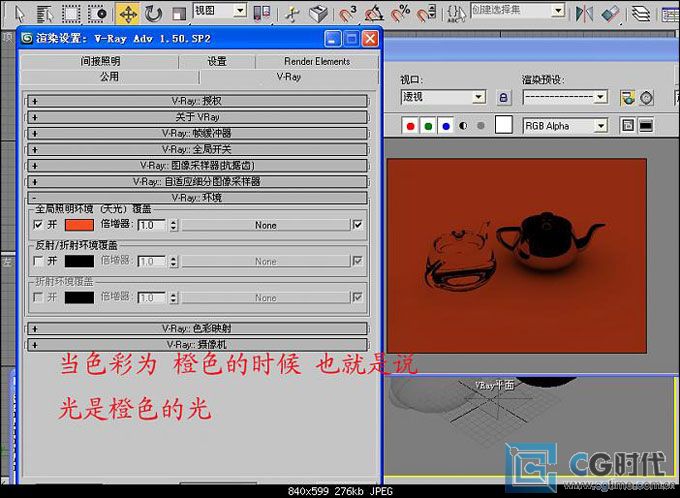Screen dimensions: 680x498
Task: Click environment and effects icon in render window
Action: [646, 98]
